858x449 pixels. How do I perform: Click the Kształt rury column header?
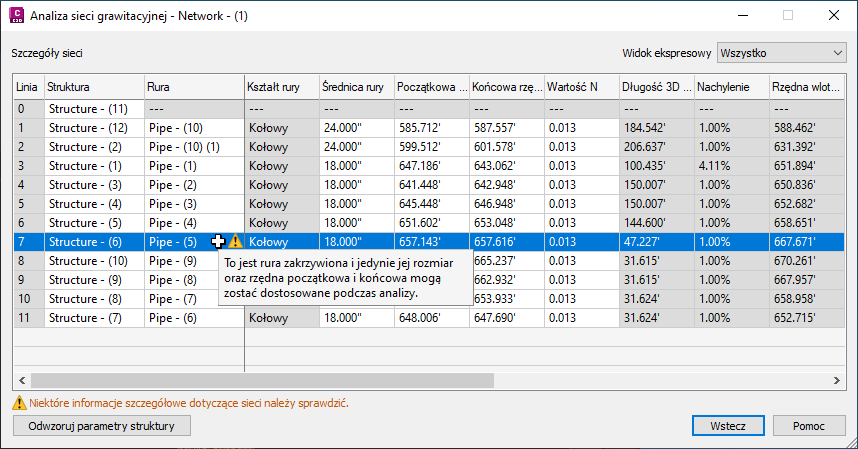click(x=282, y=87)
